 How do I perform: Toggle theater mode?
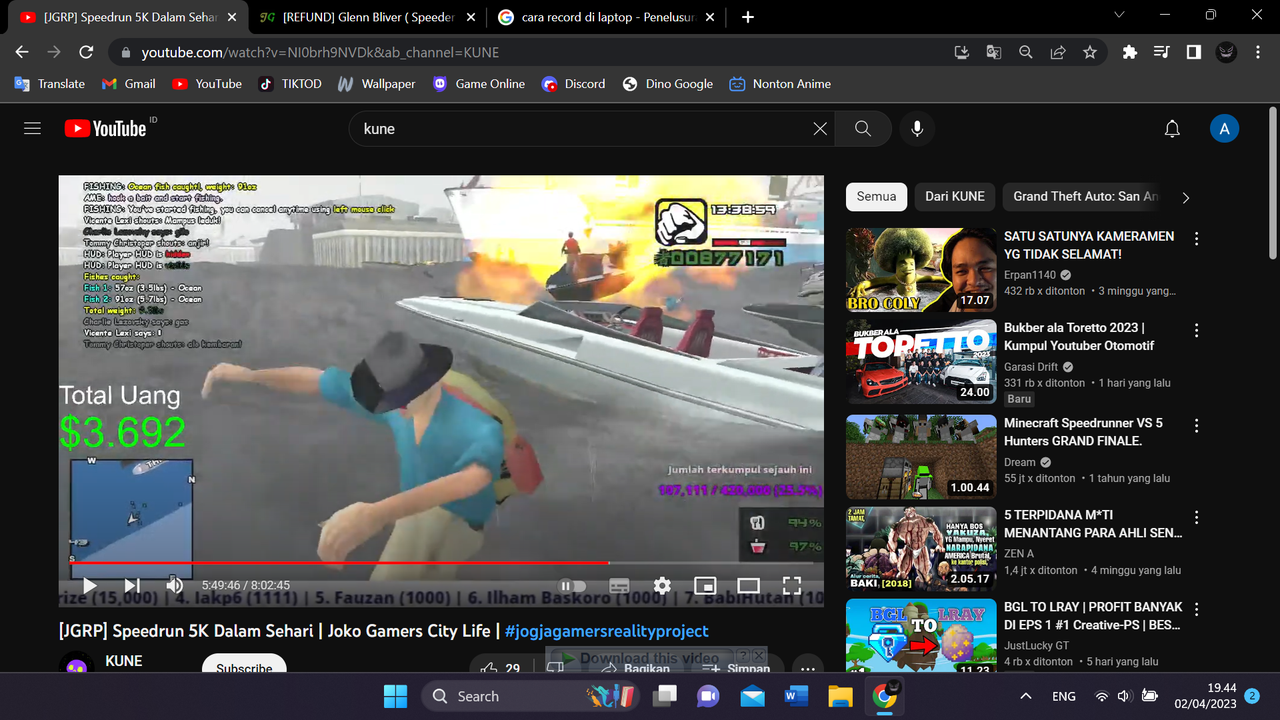pyautogui.click(x=748, y=586)
